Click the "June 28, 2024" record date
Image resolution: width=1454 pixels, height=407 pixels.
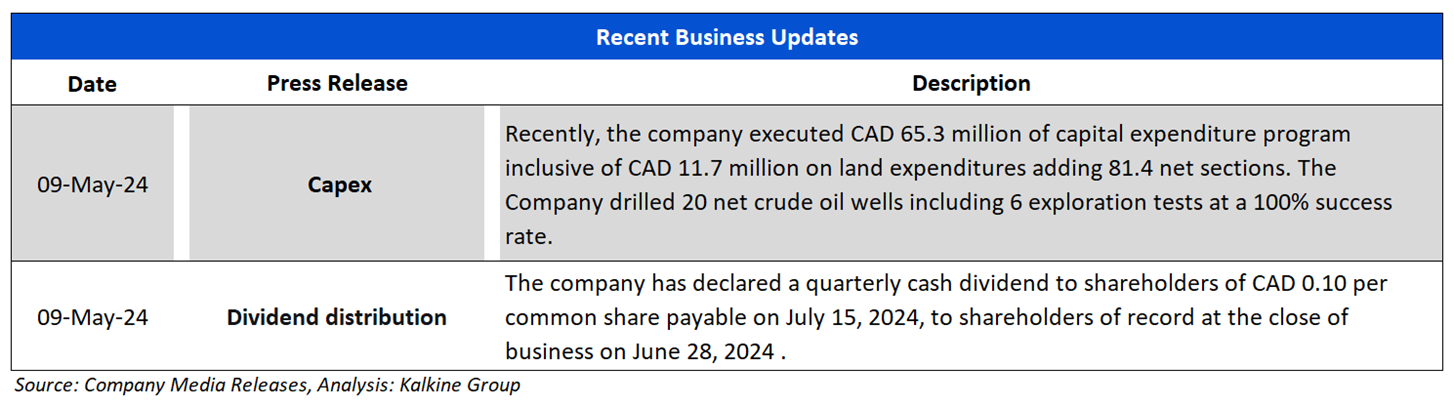pos(700,352)
